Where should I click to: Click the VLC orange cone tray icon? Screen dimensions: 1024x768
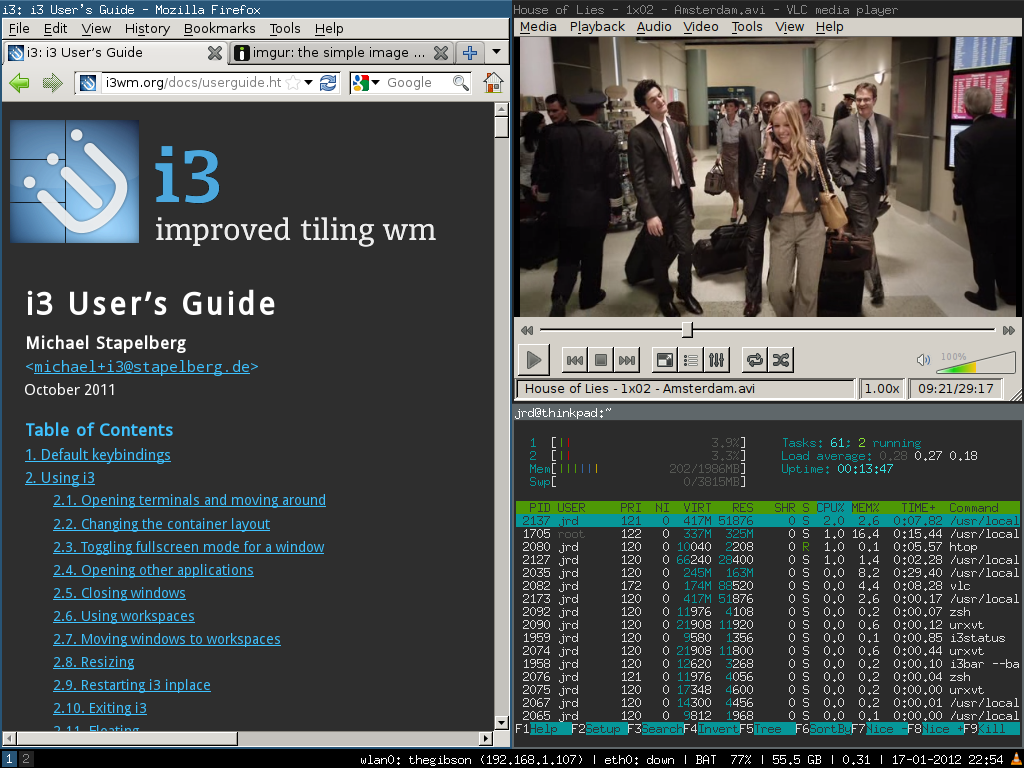[1017, 760]
